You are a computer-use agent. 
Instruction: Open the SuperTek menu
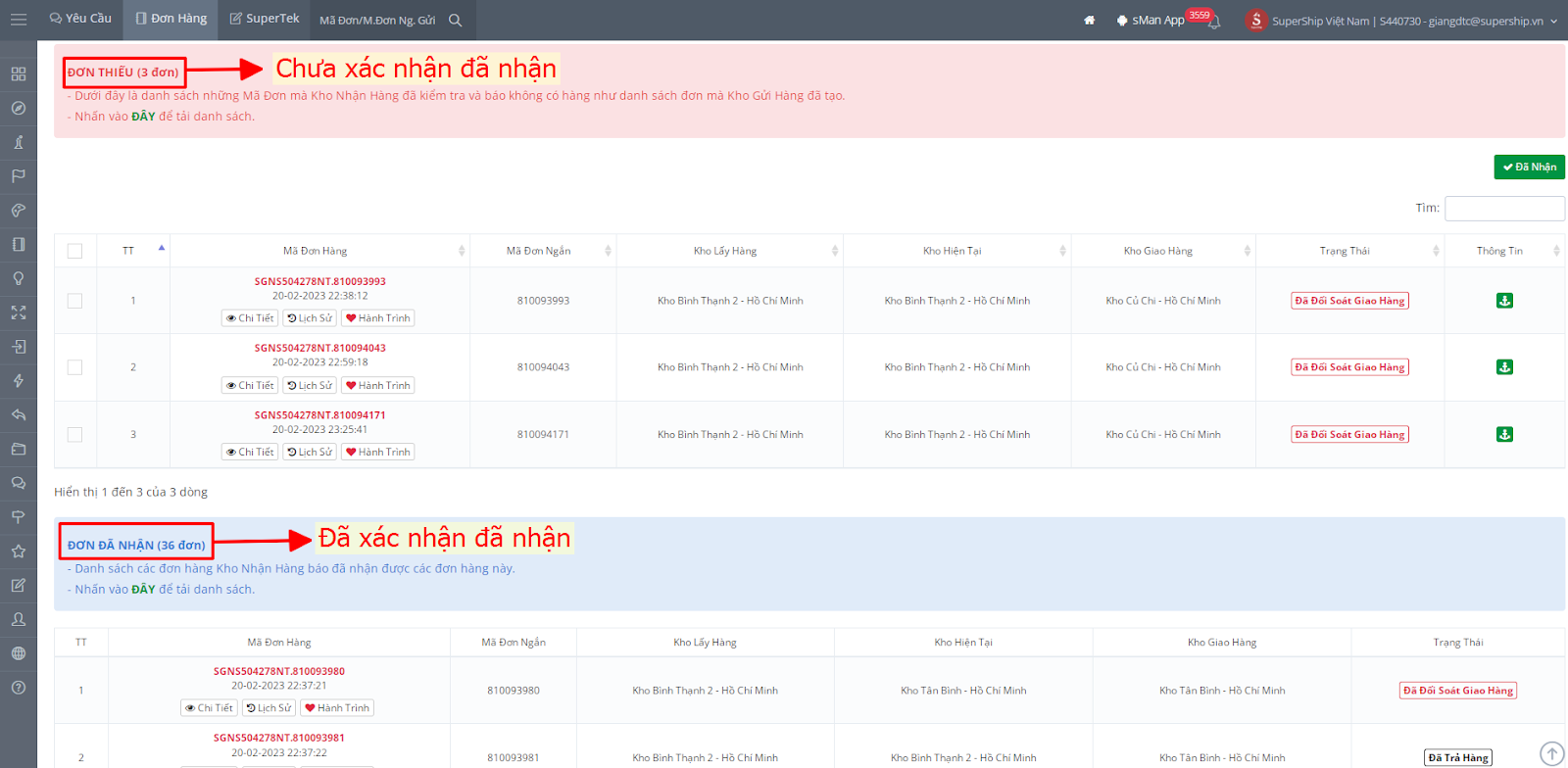click(x=265, y=19)
